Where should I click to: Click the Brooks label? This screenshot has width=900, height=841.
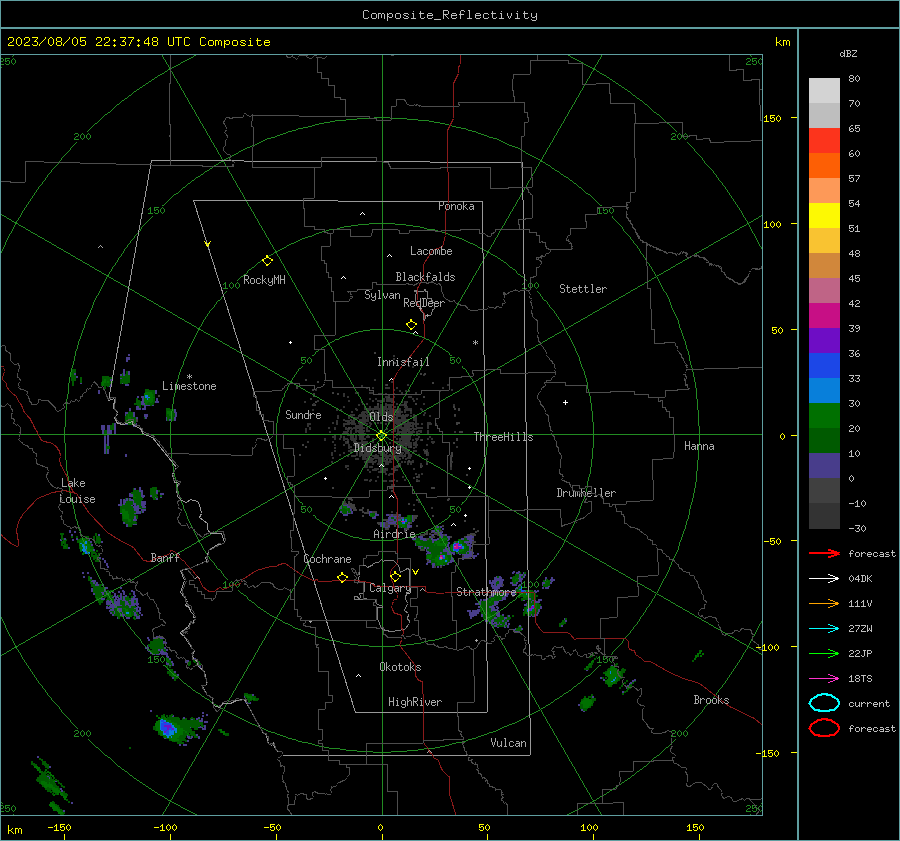pos(711,700)
